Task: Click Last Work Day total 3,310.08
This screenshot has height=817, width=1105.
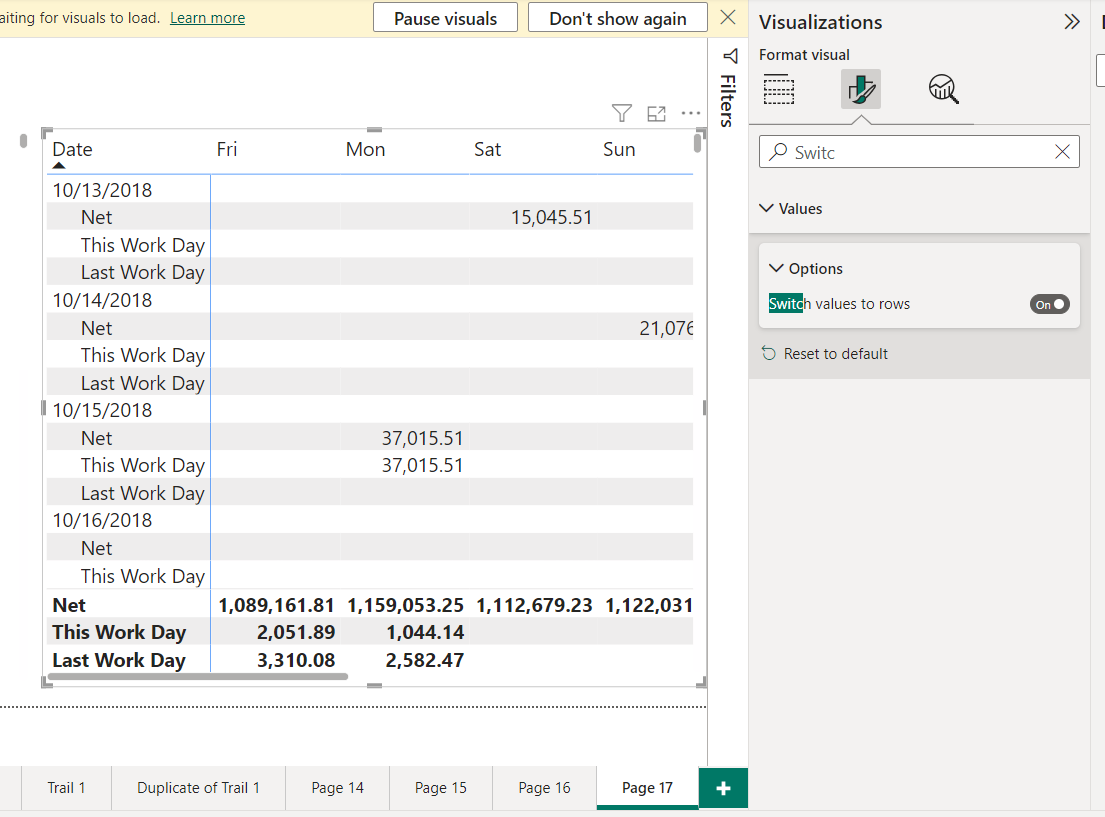Action: (296, 661)
